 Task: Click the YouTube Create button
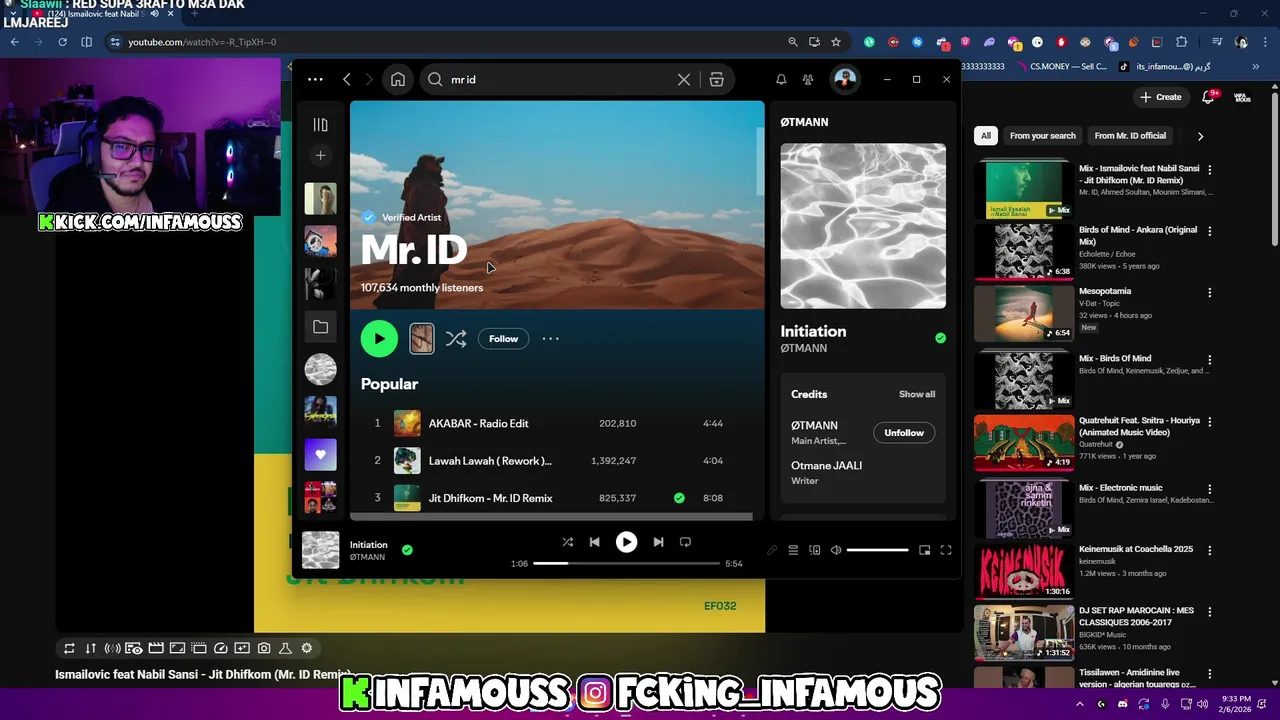click(x=1160, y=97)
